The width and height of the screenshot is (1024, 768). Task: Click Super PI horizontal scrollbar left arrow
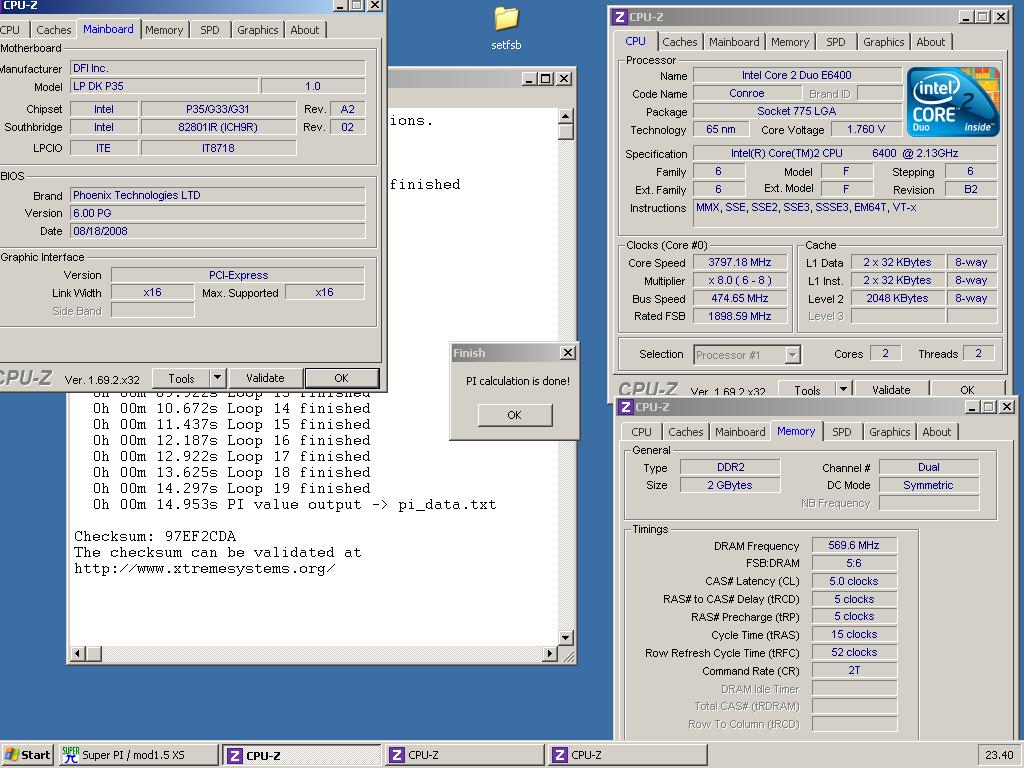(x=78, y=653)
